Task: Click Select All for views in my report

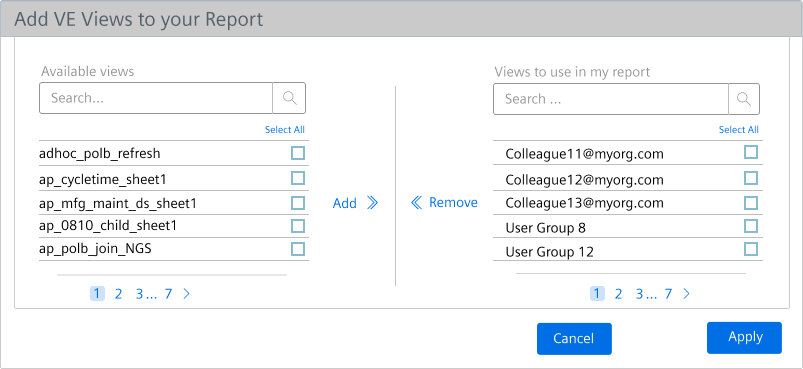Action: click(738, 130)
